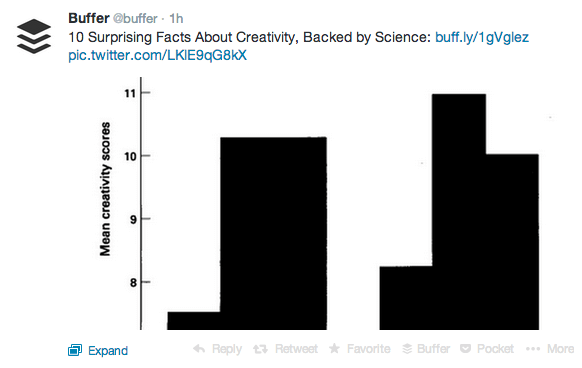The width and height of the screenshot is (582, 368).
Task: Expand the tweet via Expand text
Action: coord(108,351)
